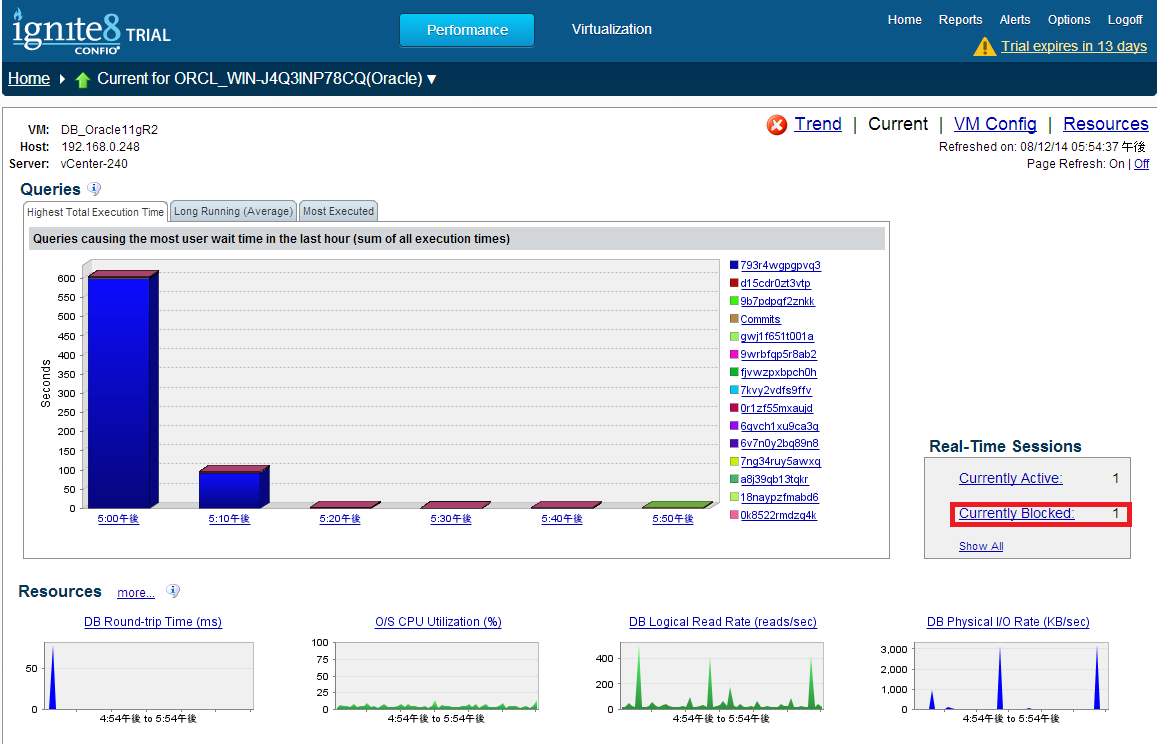The image size is (1157, 744).
Task: Open the Resources info help icon
Action: (x=173, y=591)
